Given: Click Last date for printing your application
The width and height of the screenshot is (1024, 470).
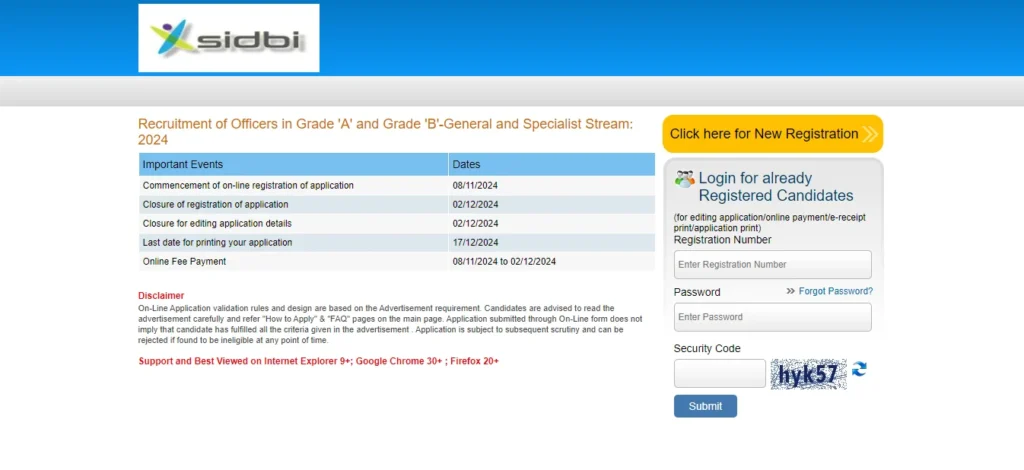Looking at the screenshot, I should pyautogui.click(x=217, y=242).
